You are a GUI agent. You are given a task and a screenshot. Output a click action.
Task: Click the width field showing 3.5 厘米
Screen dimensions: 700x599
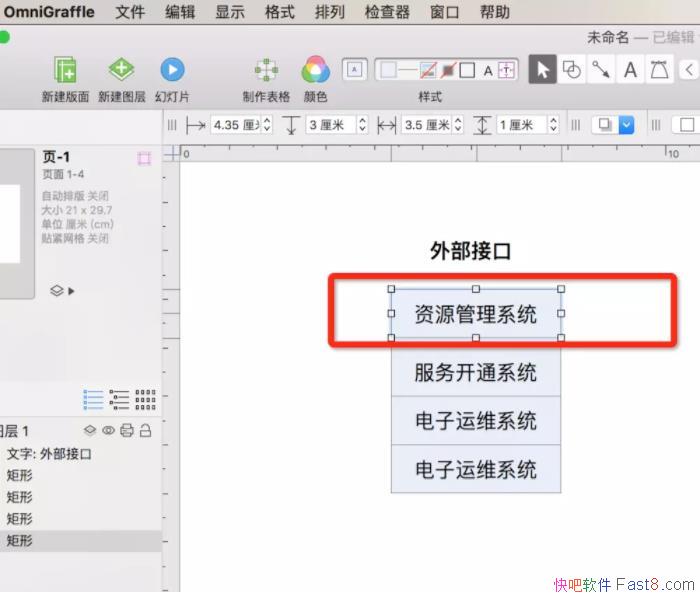(x=427, y=125)
